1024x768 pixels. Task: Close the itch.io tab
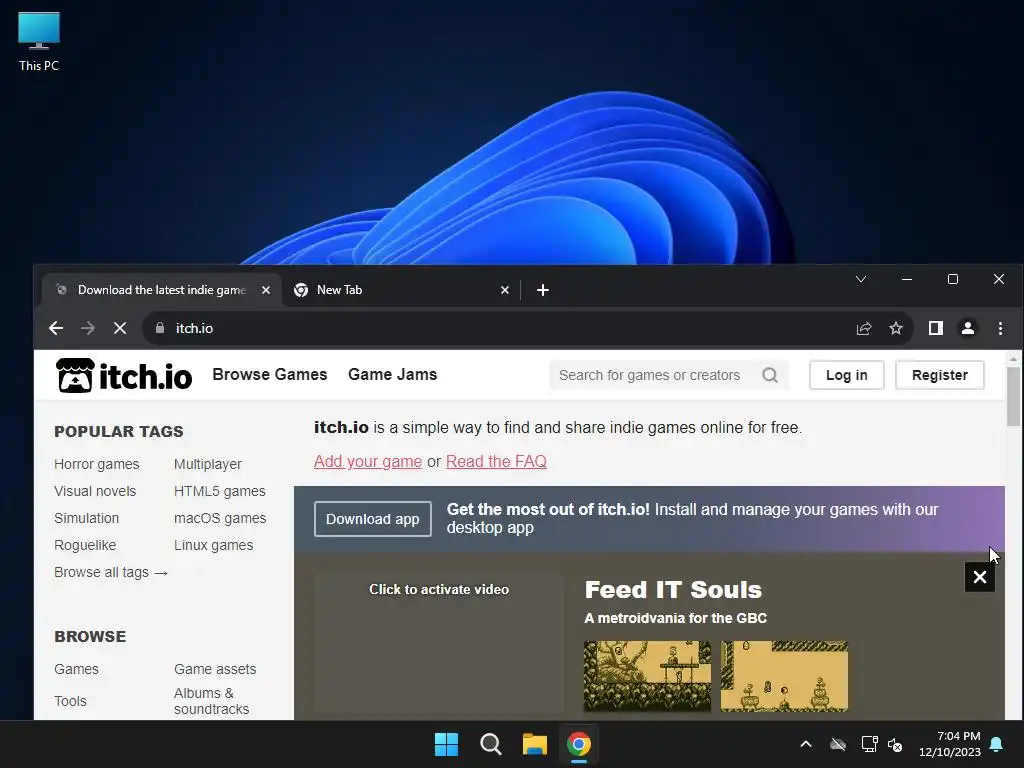click(266, 290)
